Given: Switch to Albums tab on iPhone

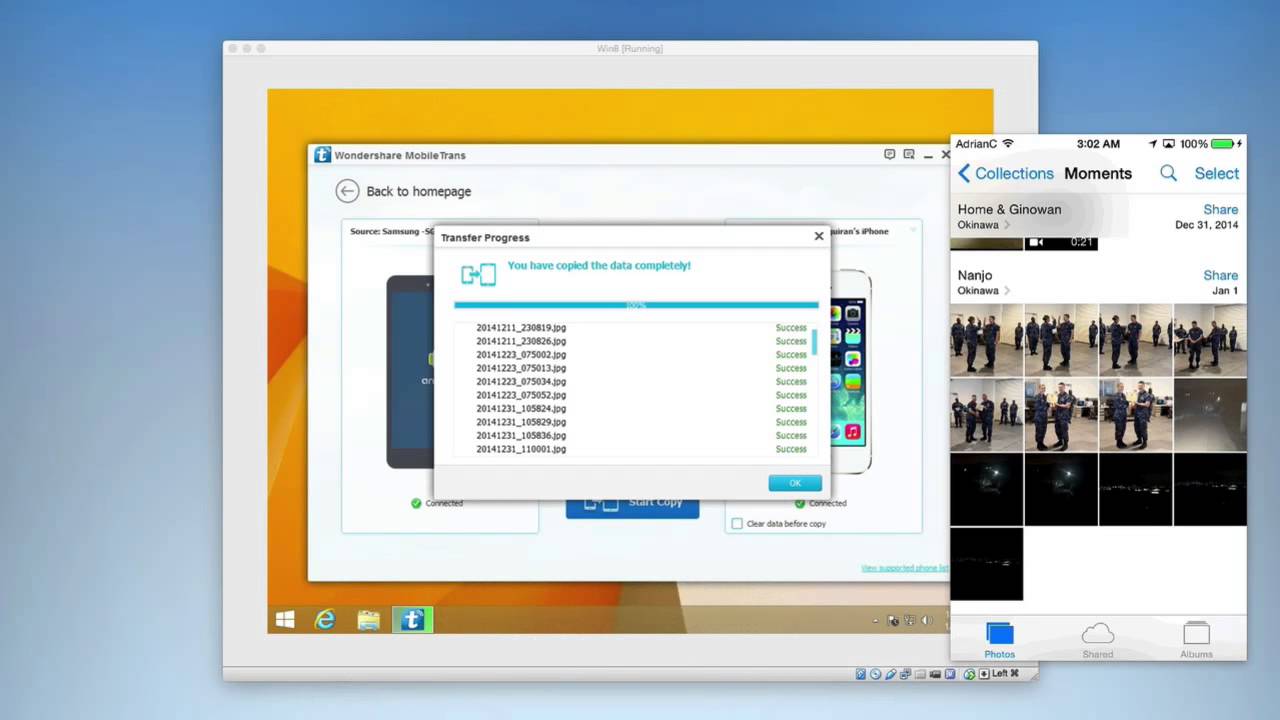Looking at the screenshot, I should 1196,640.
